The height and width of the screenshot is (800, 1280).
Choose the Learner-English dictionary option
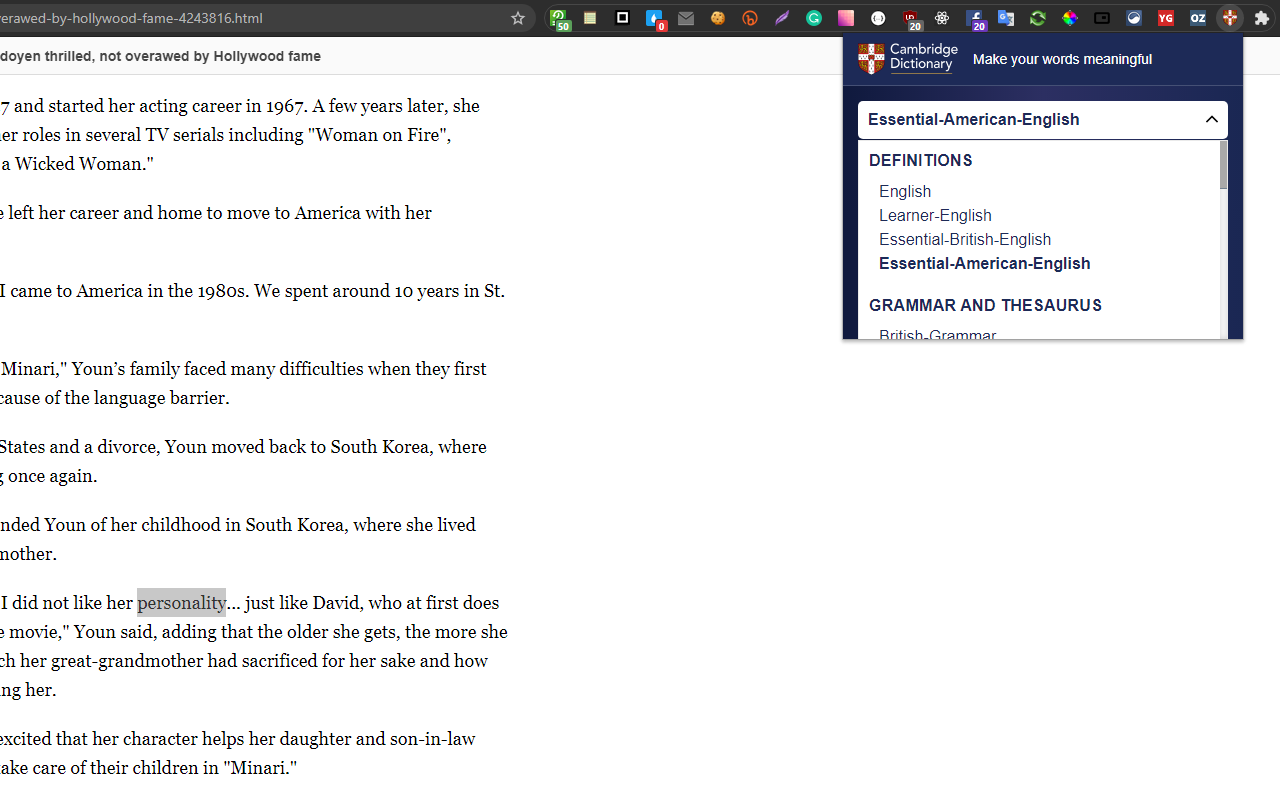click(935, 215)
